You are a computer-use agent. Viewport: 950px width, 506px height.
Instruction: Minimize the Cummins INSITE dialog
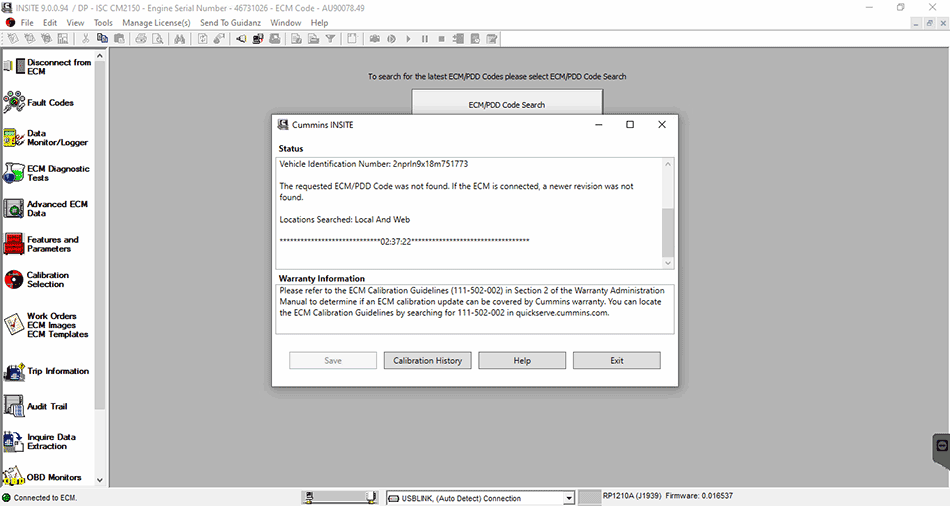point(599,124)
